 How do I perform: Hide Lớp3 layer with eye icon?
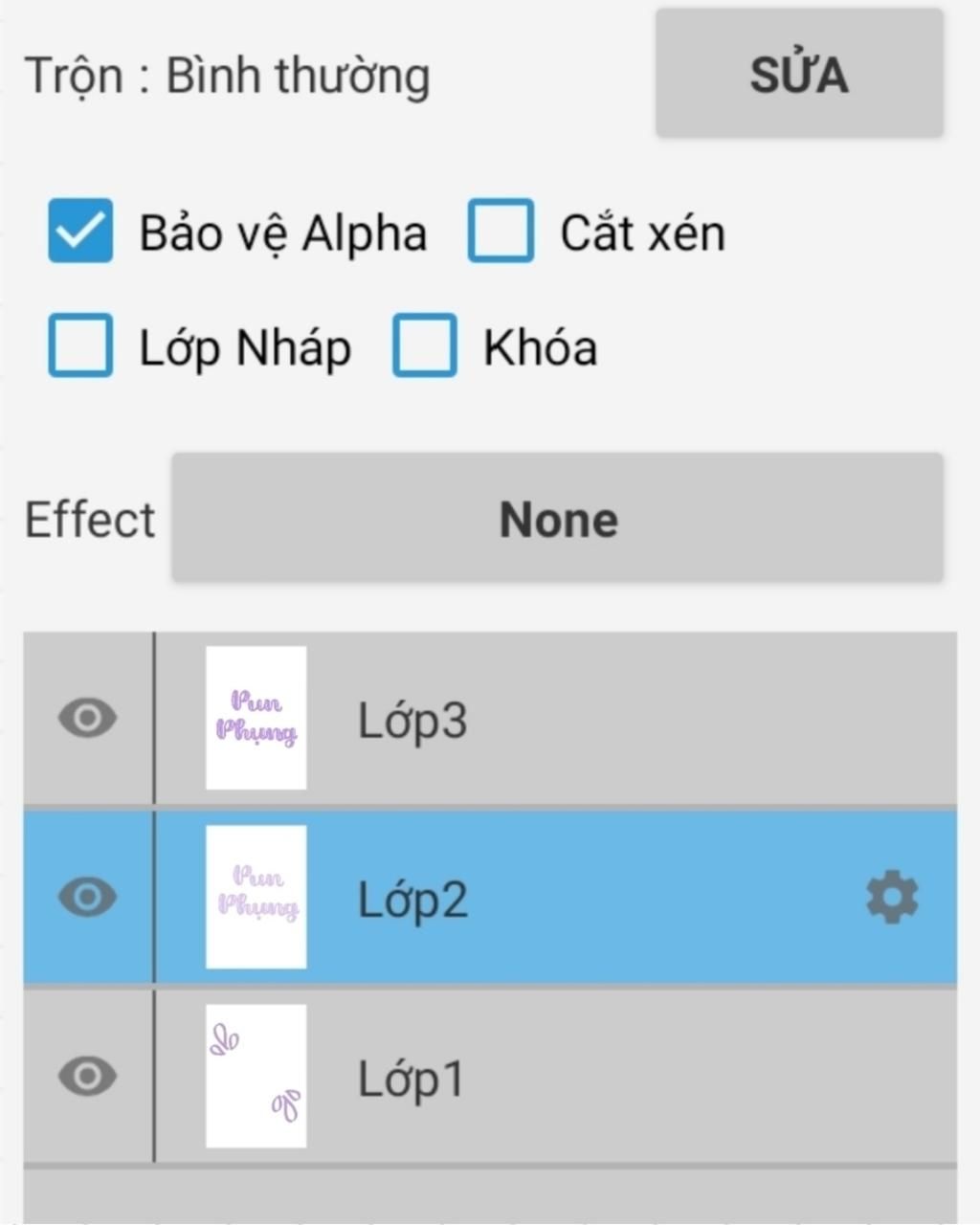[x=87, y=718]
